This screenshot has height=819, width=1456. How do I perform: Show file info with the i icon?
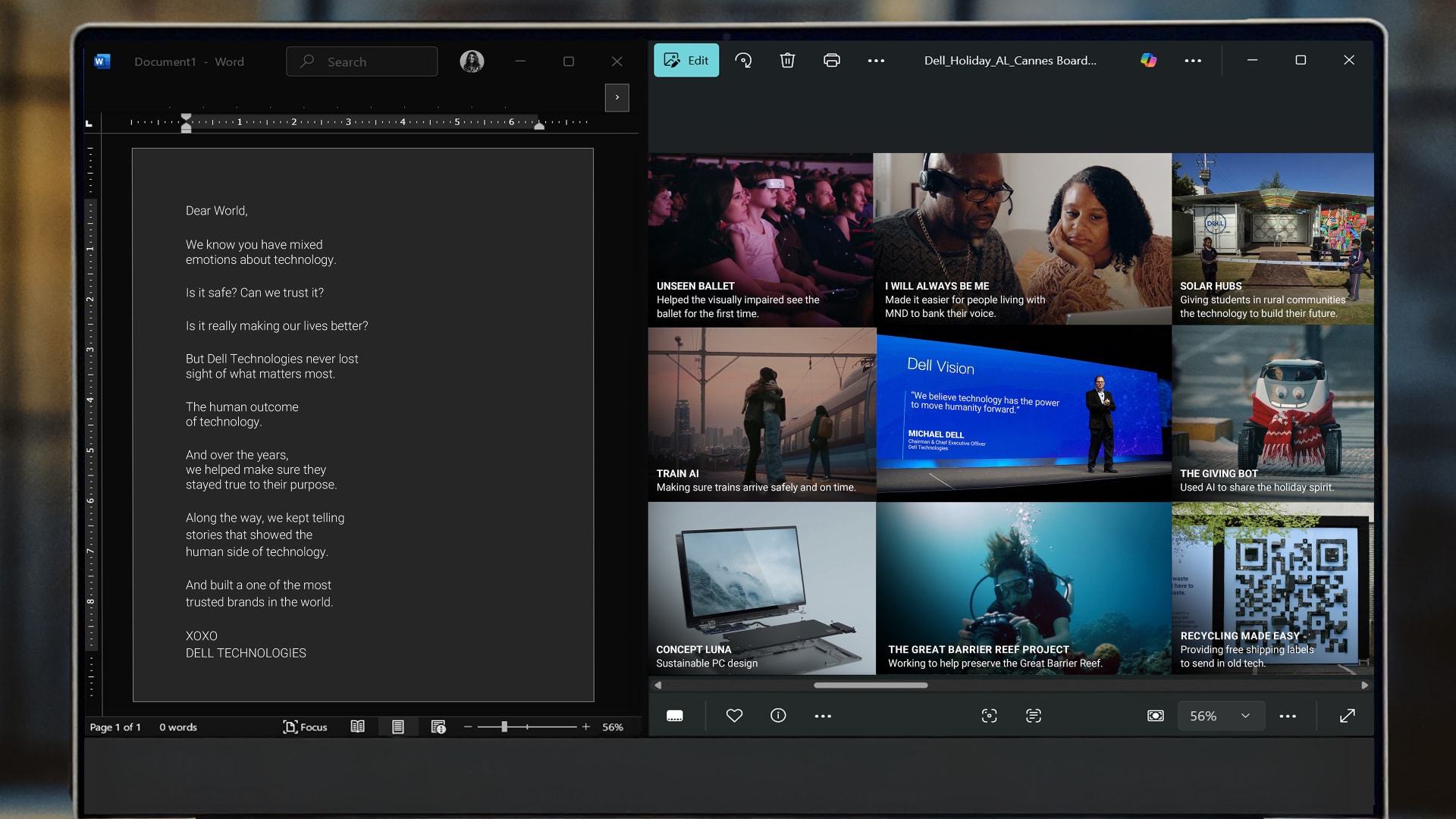coord(778,716)
